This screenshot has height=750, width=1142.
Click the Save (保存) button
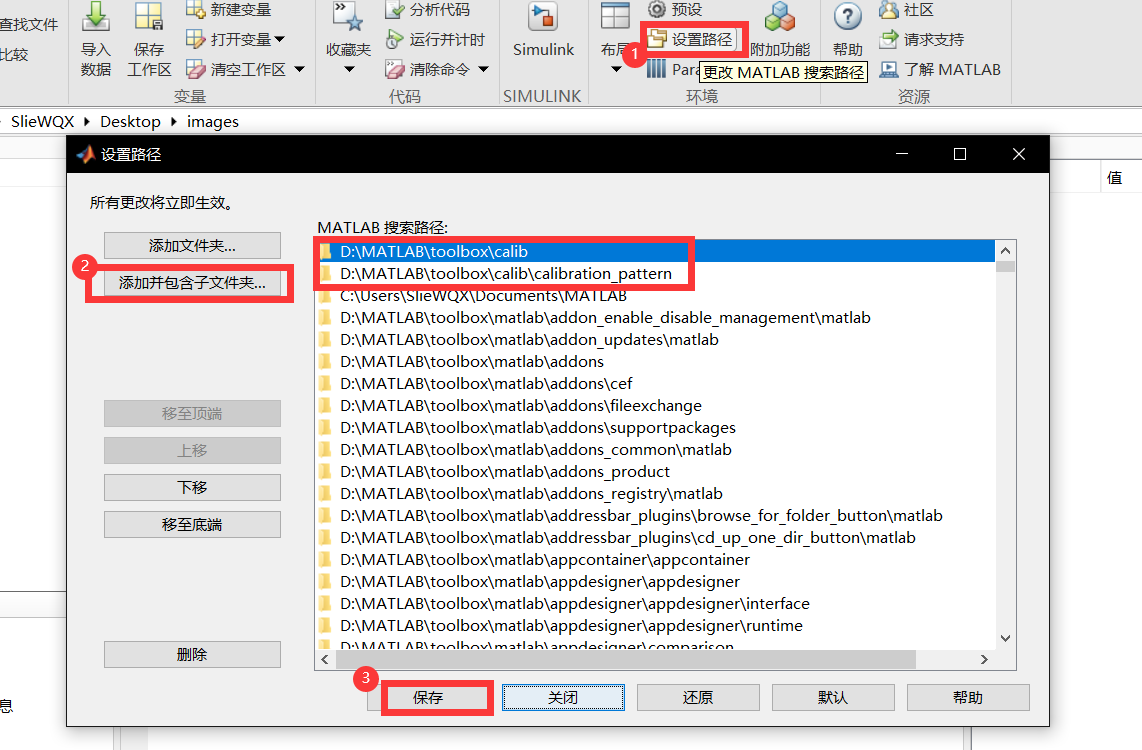coord(428,698)
